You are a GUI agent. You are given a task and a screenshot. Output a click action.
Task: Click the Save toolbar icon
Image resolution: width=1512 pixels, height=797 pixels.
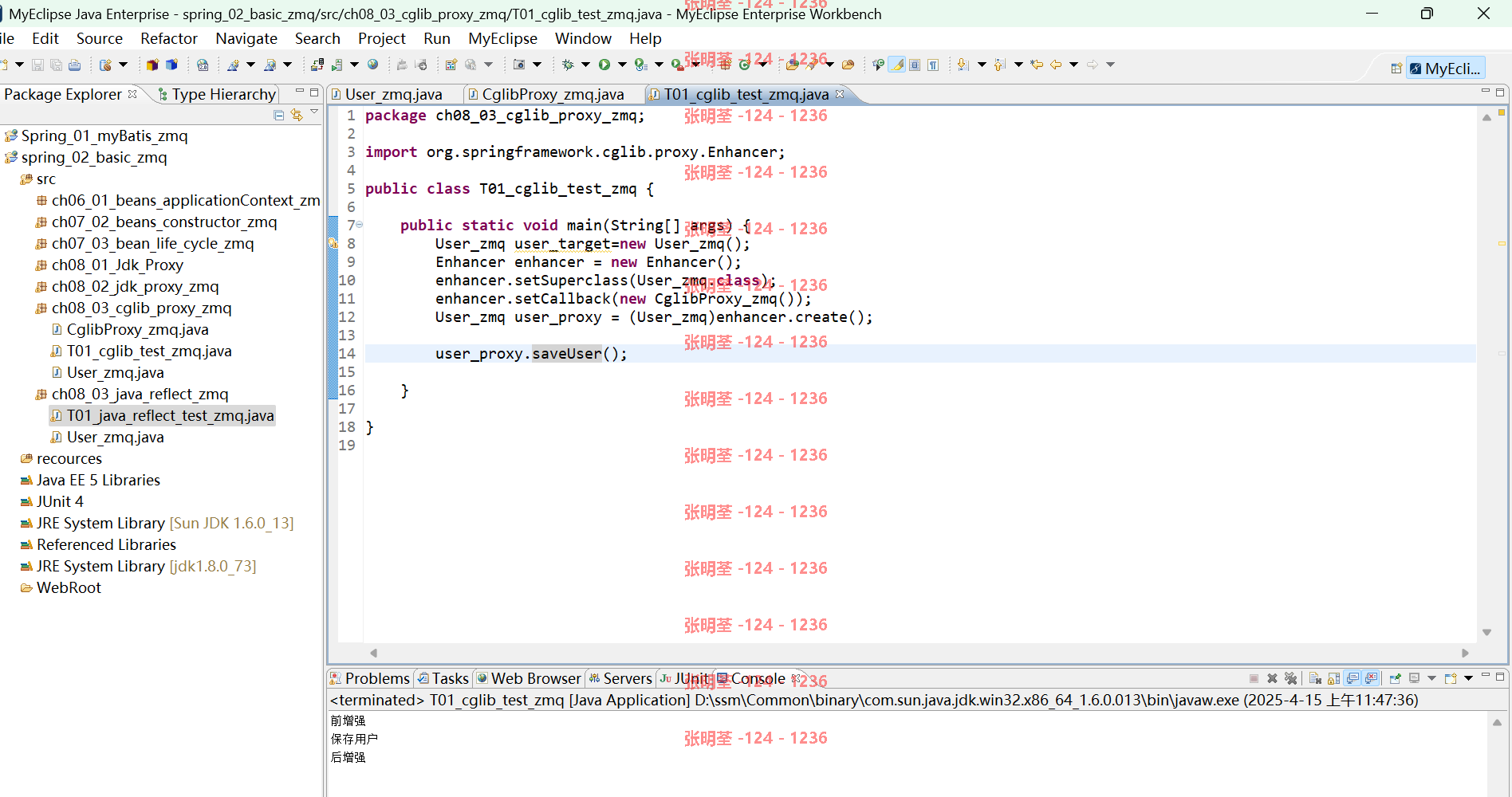[37, 65]
